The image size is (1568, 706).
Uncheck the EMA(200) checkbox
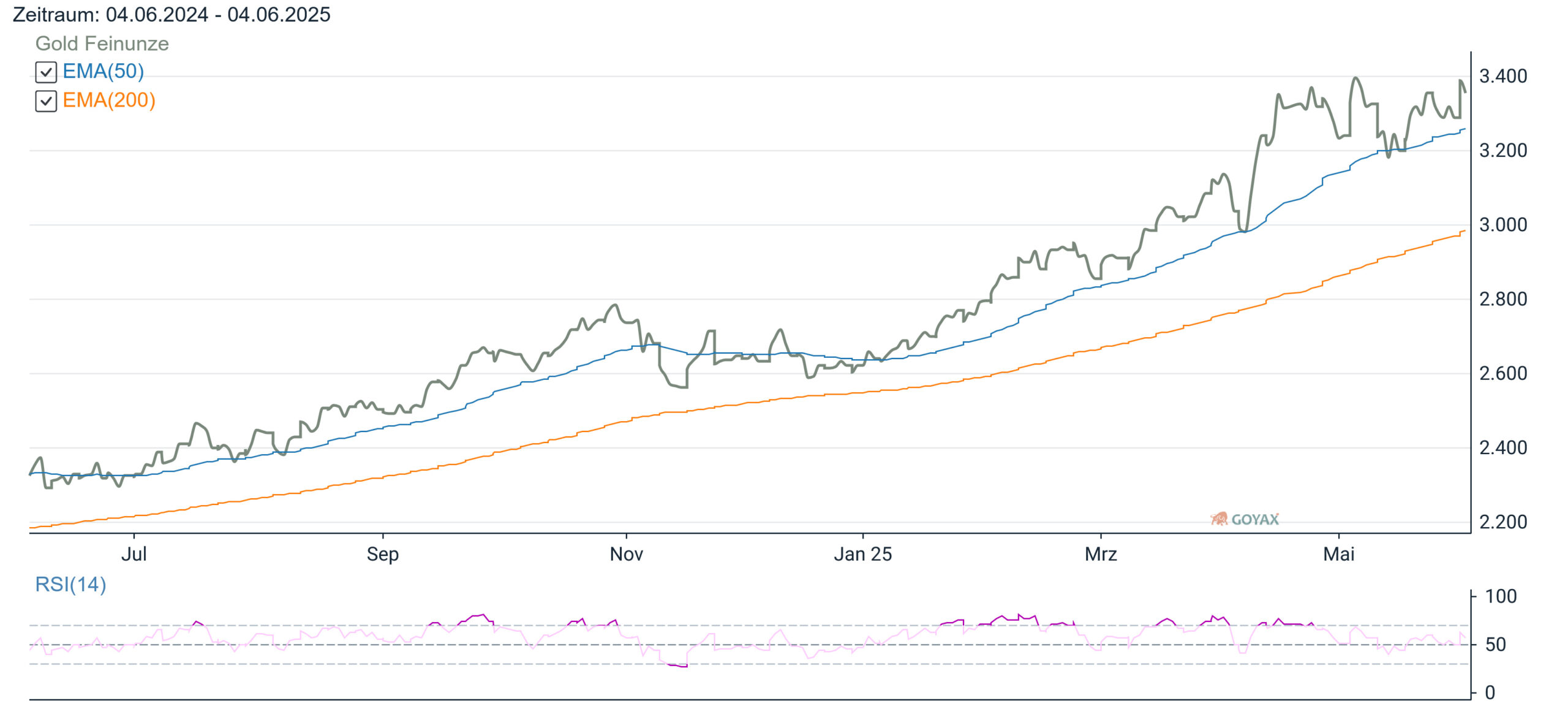coord(46,101)
